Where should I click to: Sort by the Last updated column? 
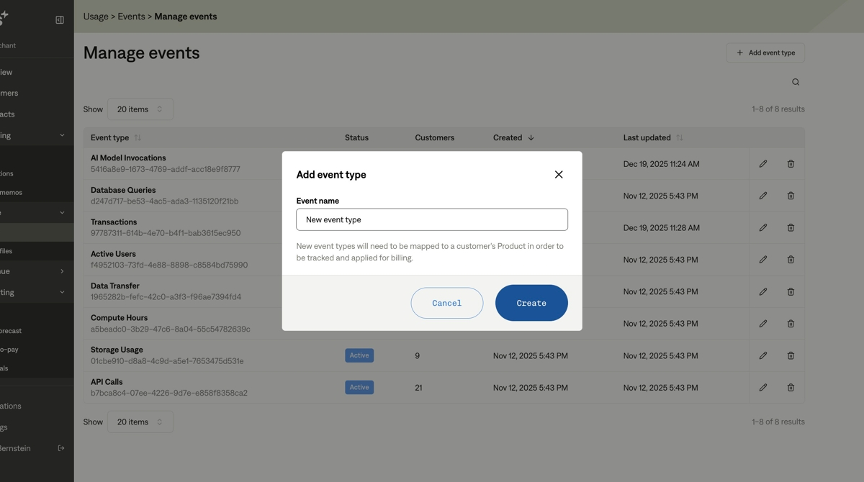652,137
